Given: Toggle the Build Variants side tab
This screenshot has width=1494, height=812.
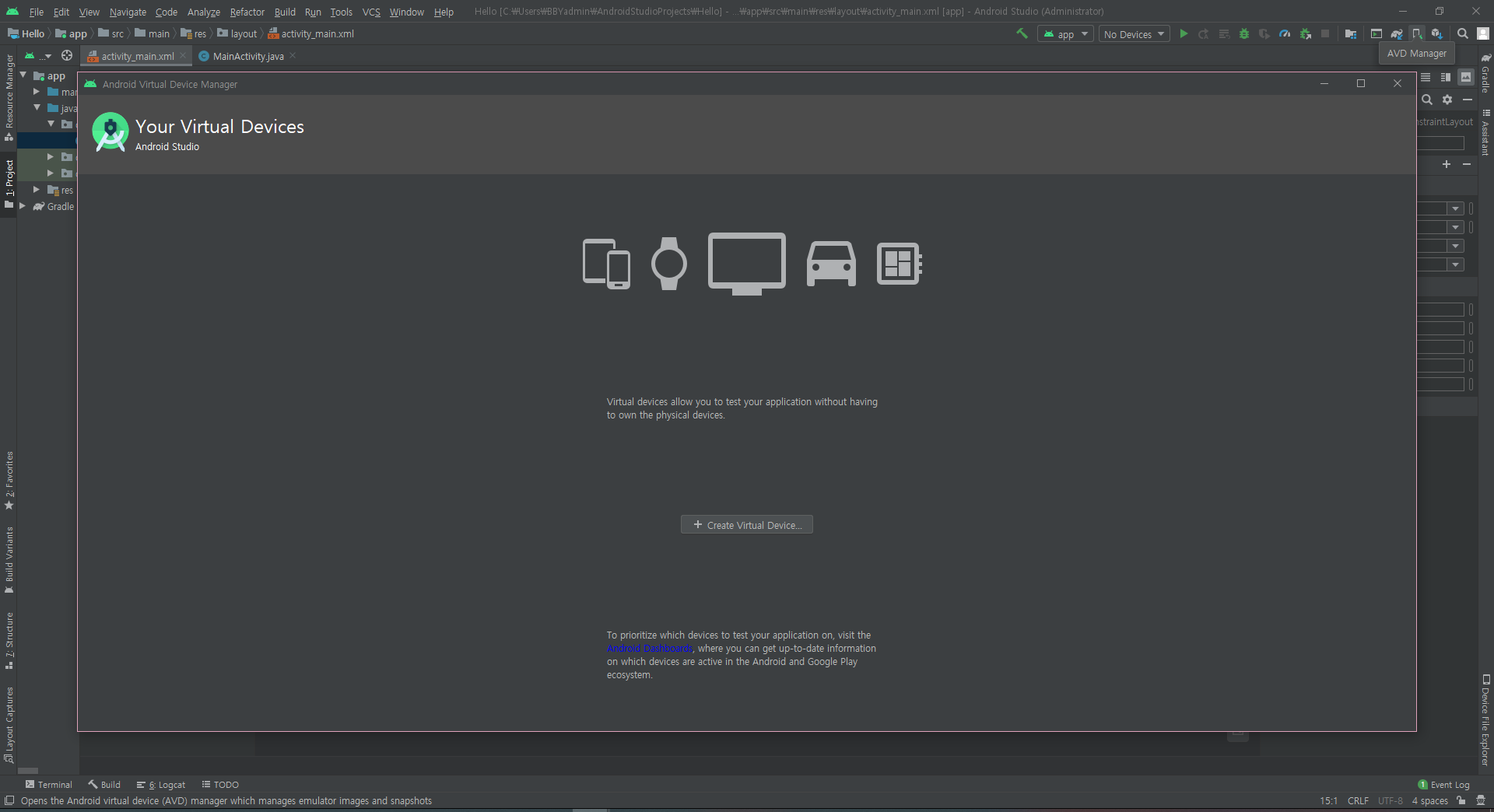Looking at the screenshot, I should click(9, 560).
